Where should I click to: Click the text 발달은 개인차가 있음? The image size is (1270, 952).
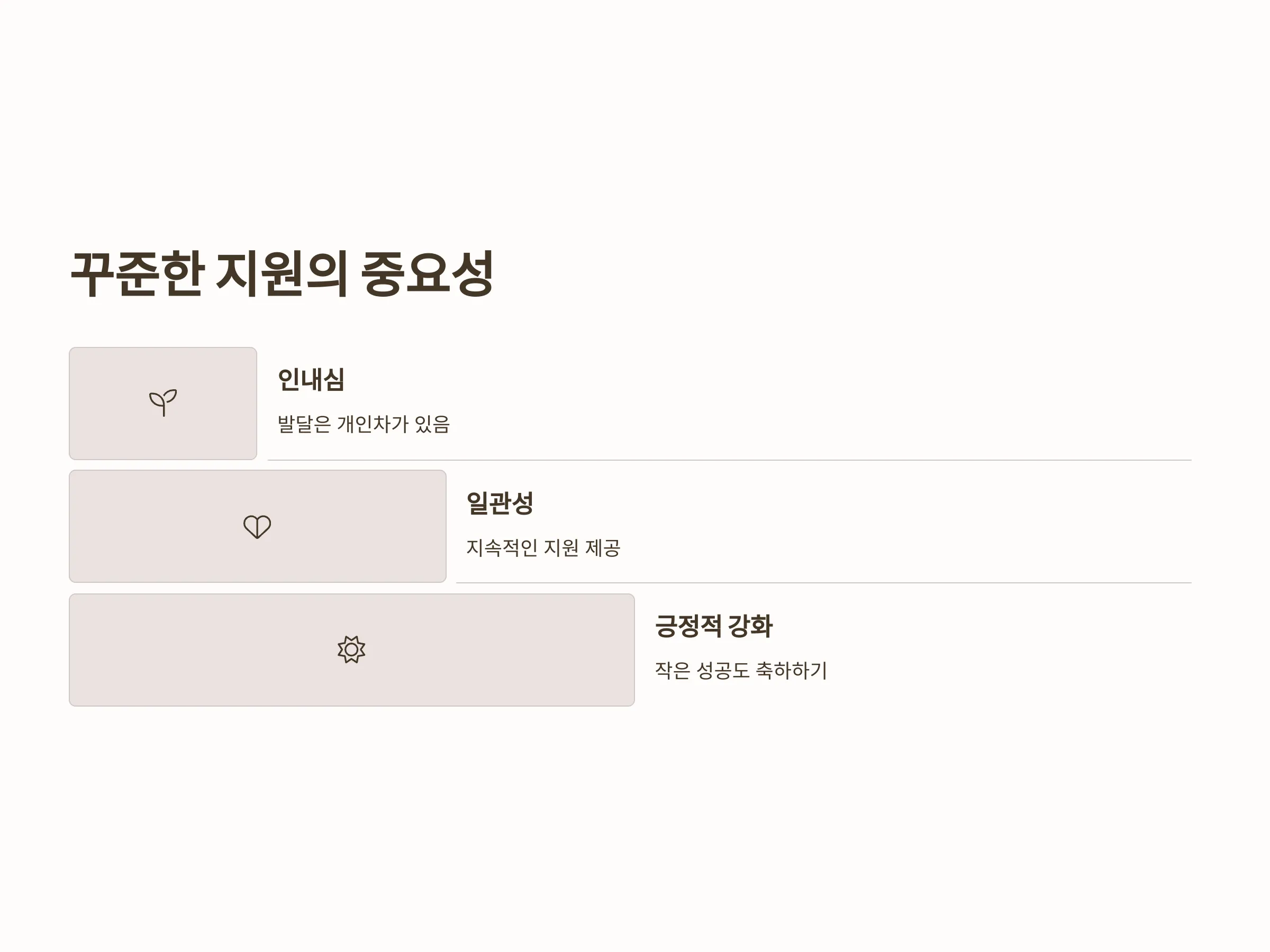click(x=364, y=424)
